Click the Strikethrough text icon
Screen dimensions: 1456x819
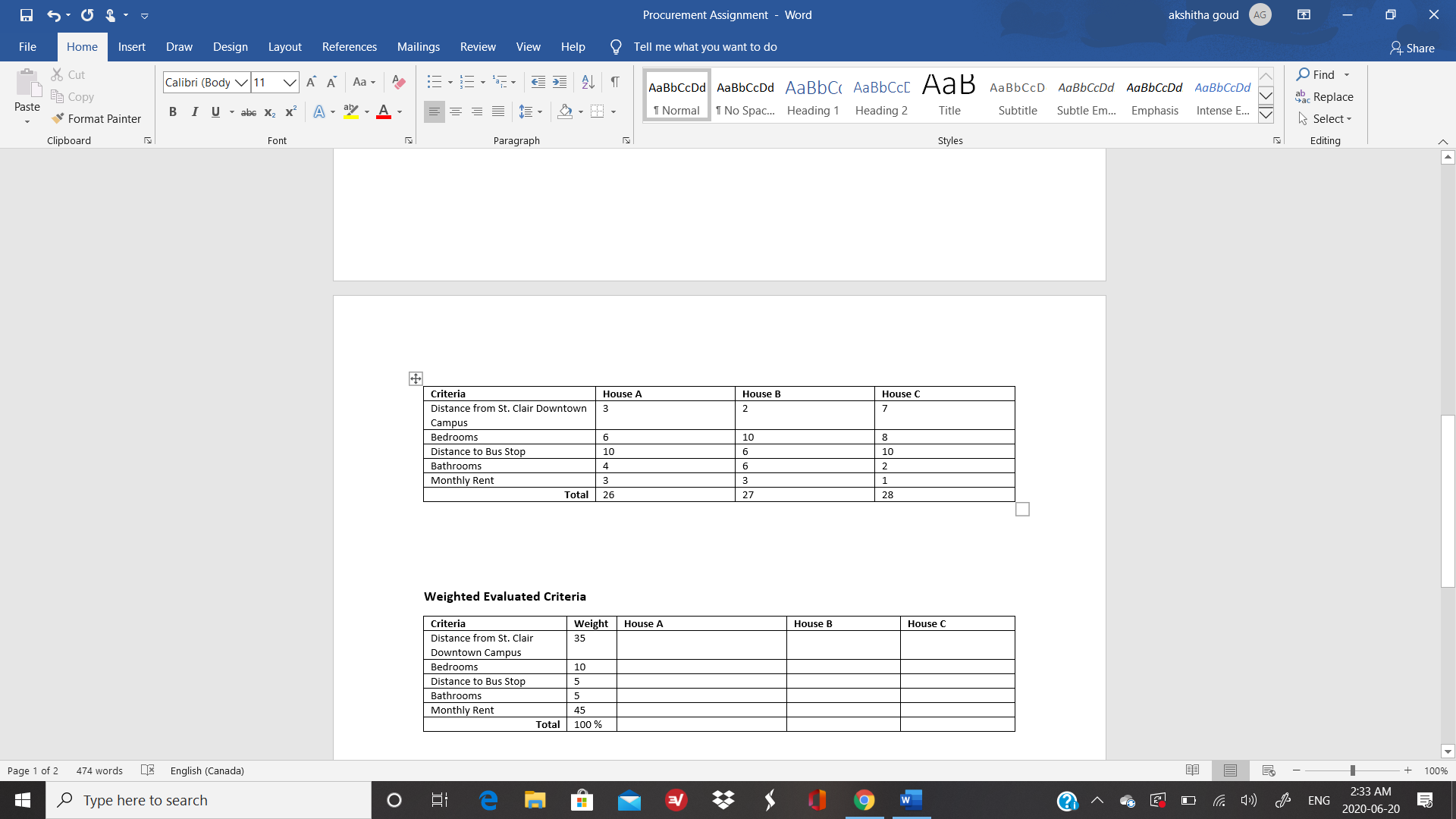coord(248,112)
